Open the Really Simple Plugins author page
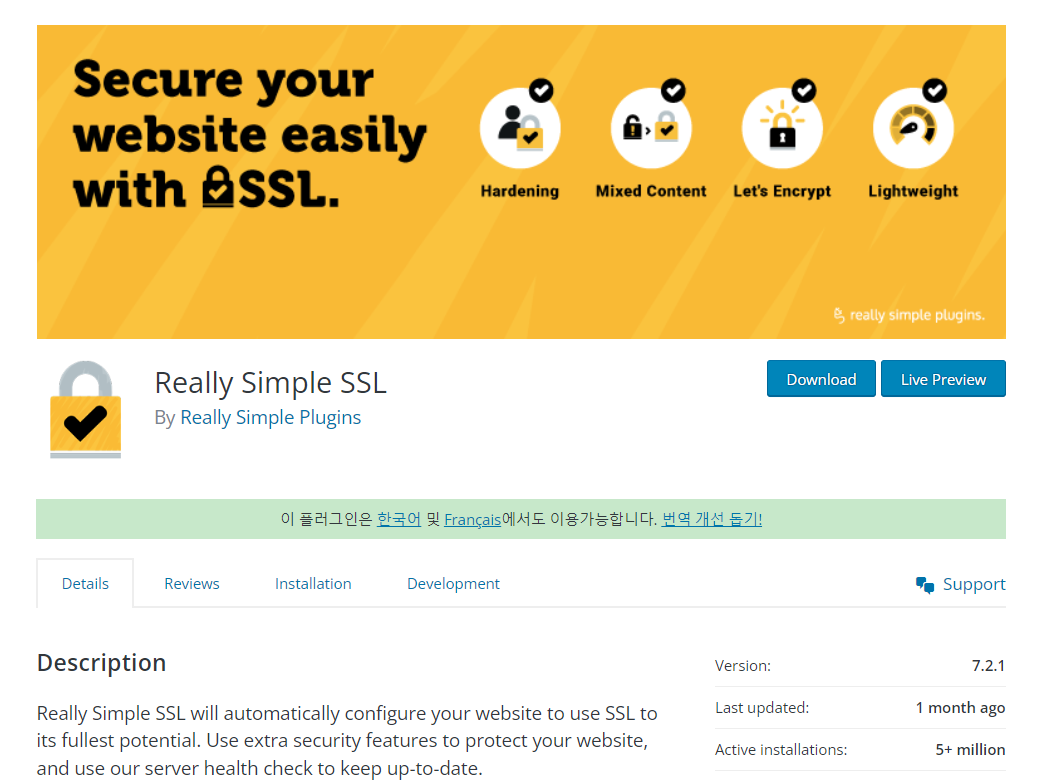Screen dimensions: 1043x781 coord(270,417)
